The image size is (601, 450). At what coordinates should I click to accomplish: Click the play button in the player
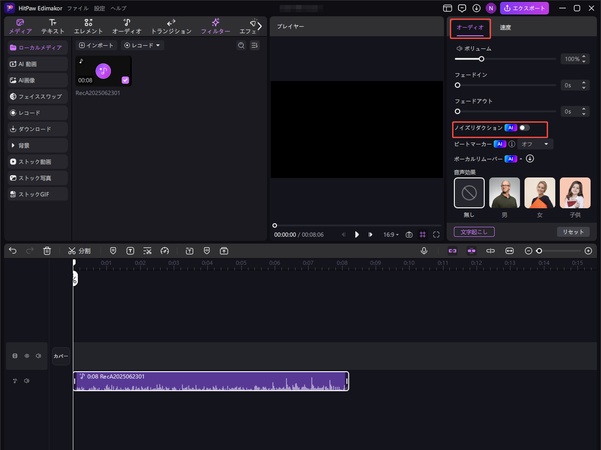click(356, 234)
